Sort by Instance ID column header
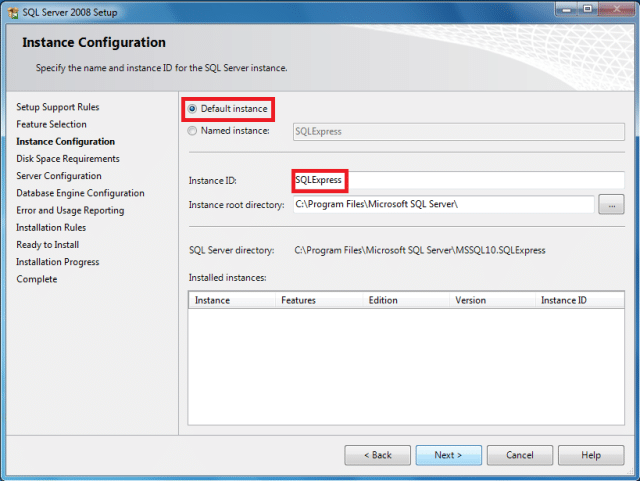 pos(580,300)
